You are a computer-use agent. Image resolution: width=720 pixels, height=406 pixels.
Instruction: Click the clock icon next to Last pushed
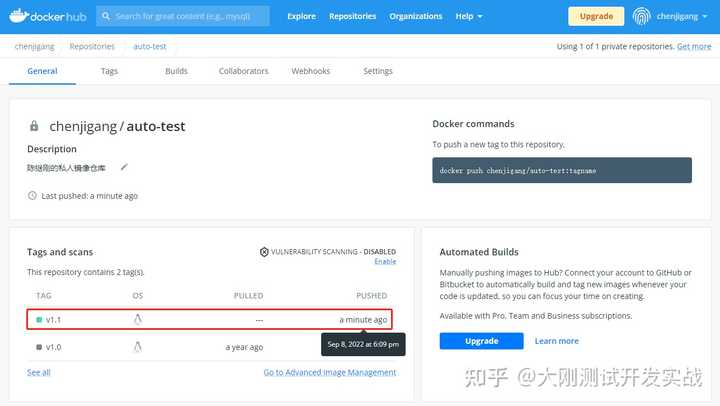(32, 196)
